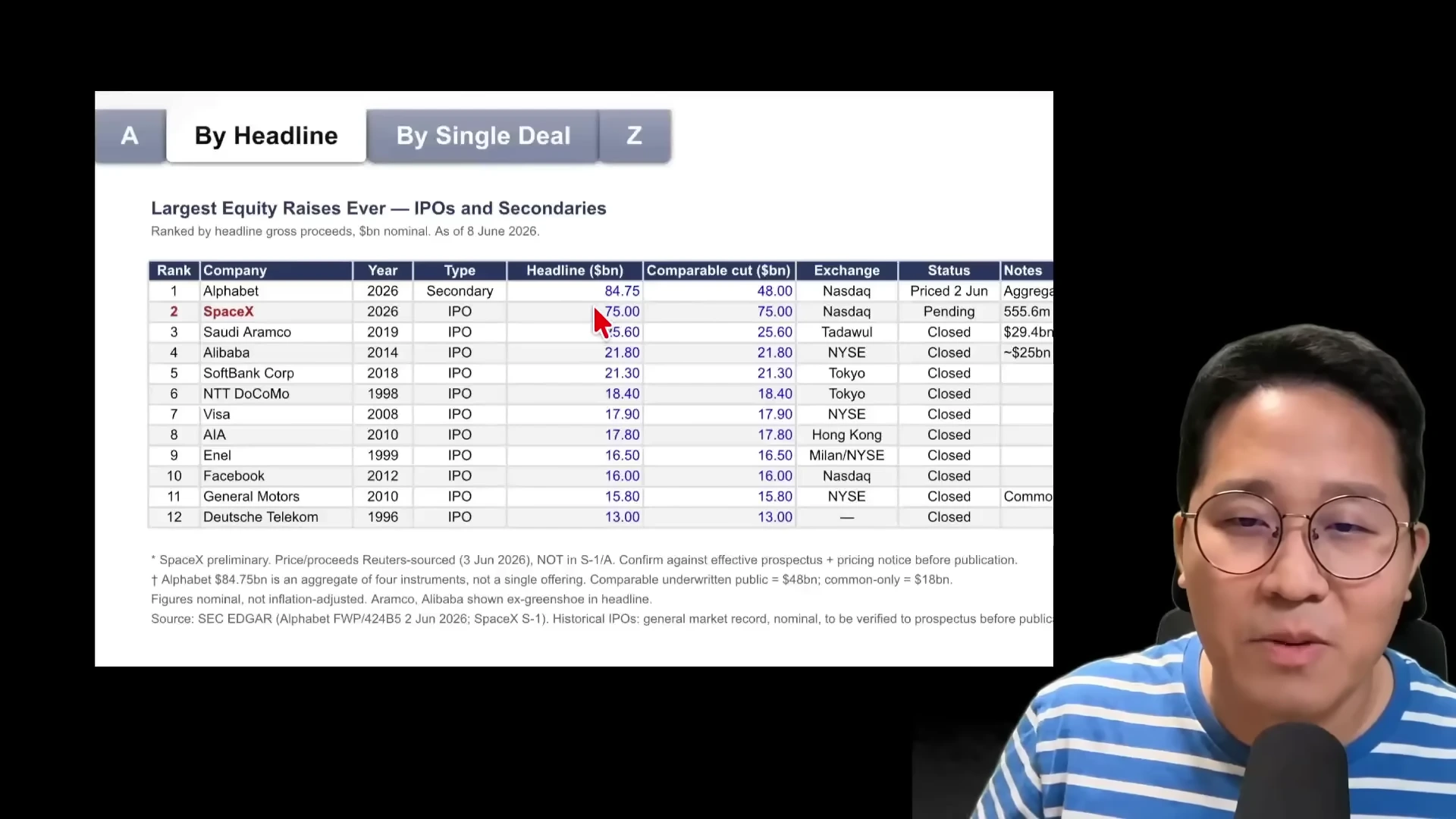Image resolution: width=1456 pixels, height=819 pixels.
Task: Click the year 1996 cell
Action: coord(383,516)
